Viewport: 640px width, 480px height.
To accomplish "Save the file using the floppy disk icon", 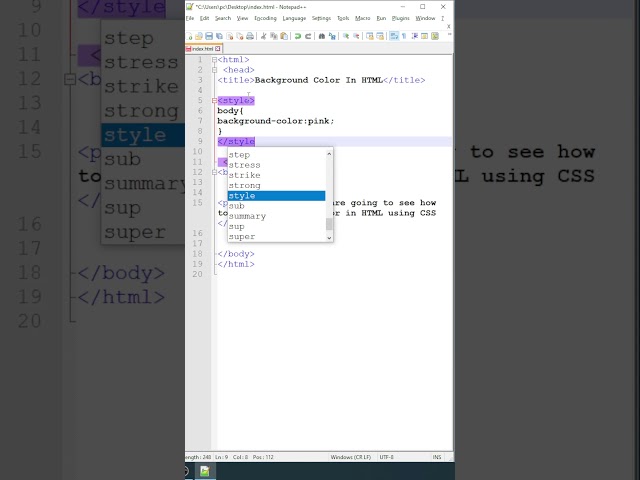I will (x=209, y=36).
